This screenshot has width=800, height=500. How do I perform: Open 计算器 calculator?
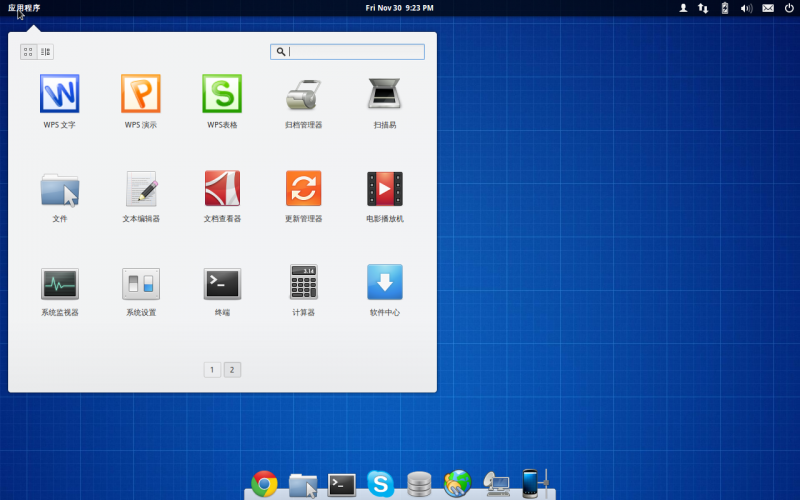[304, 282]
